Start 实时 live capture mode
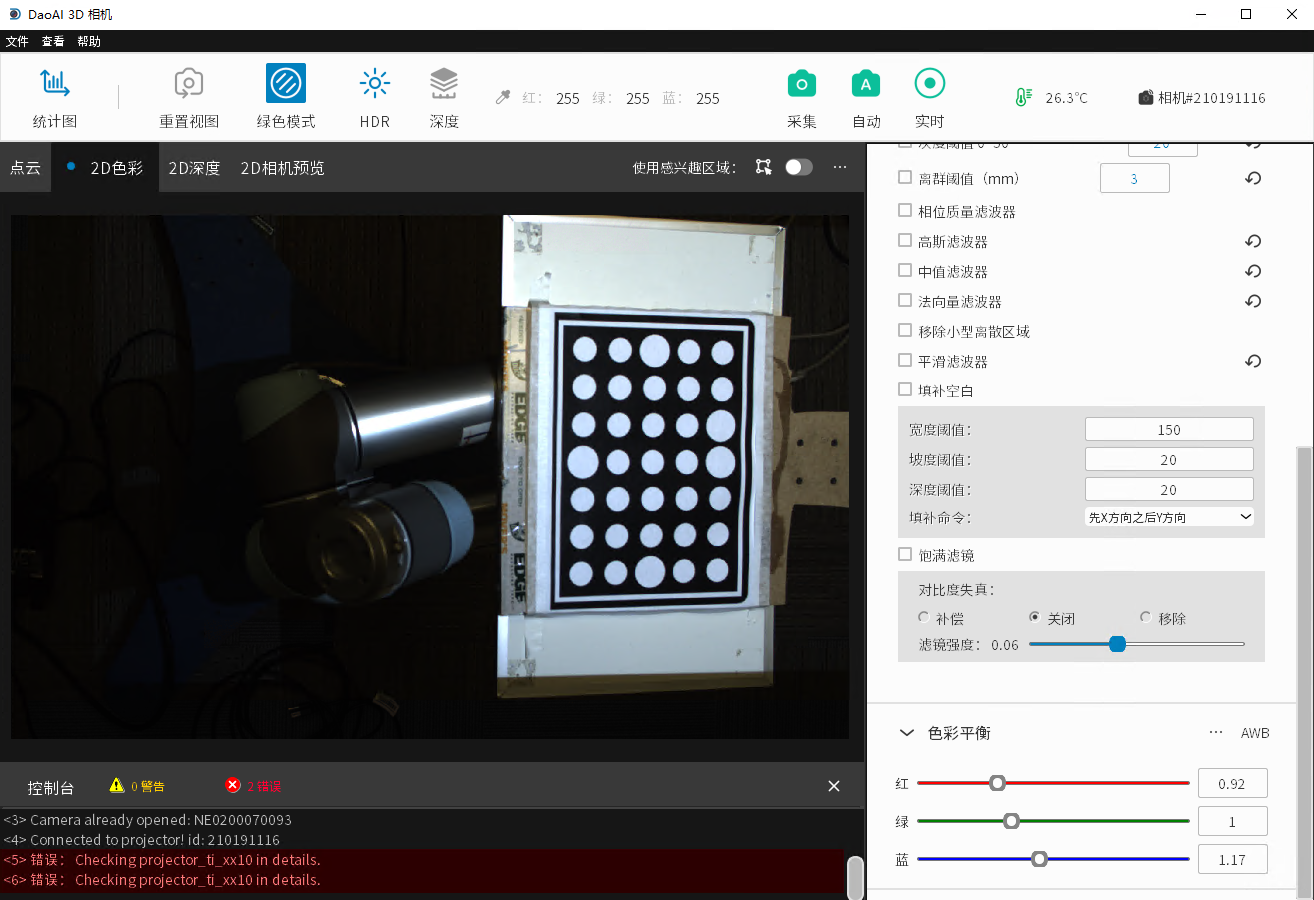1314x900 pixels. [x=930, y=84]
